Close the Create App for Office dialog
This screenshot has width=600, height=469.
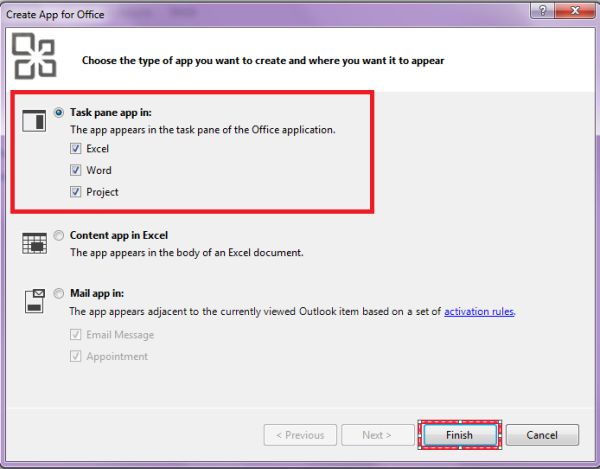tap(575, 10)
